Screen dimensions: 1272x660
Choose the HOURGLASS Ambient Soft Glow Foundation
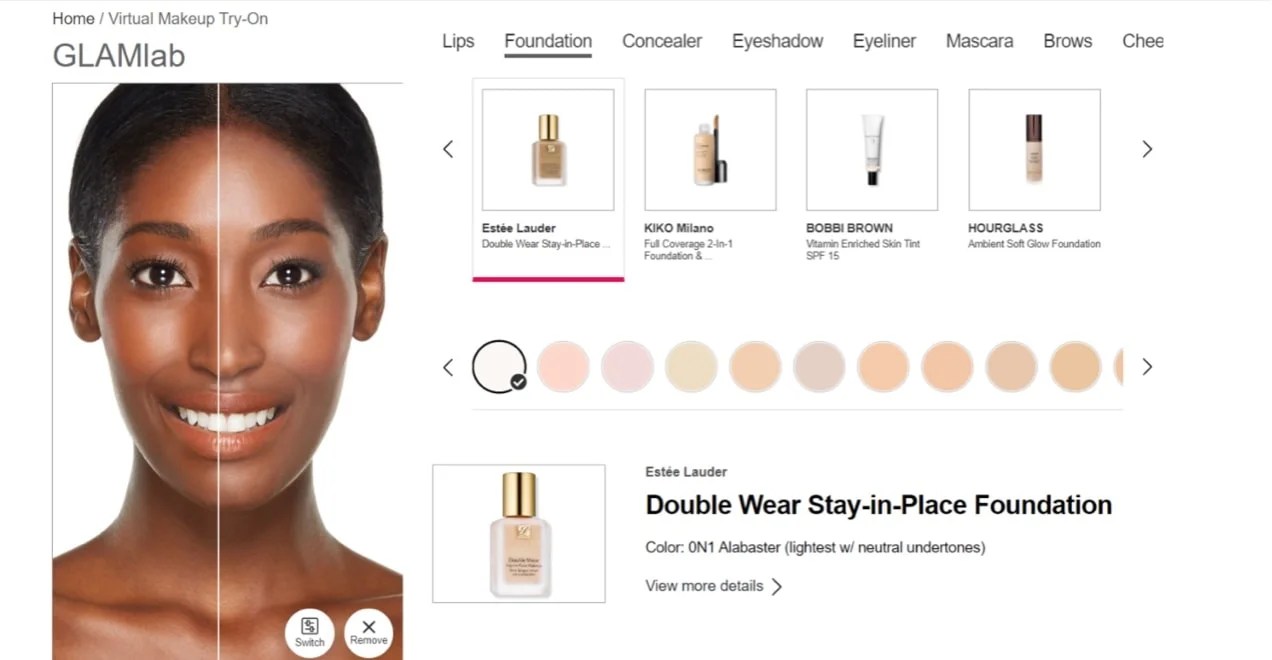coord(1034,150)
